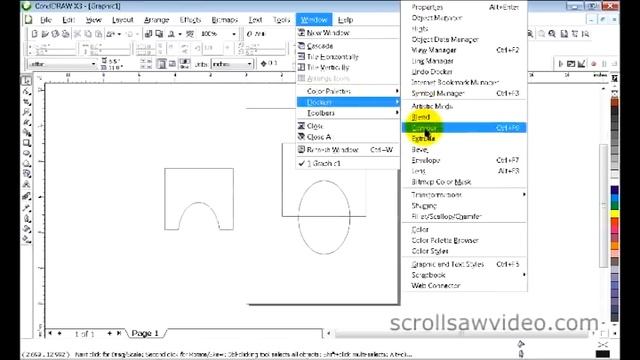Viewport: 640px width, 360px height.
Task: Select the Eyedropper tool in toolbox
Action: point(27,208)
